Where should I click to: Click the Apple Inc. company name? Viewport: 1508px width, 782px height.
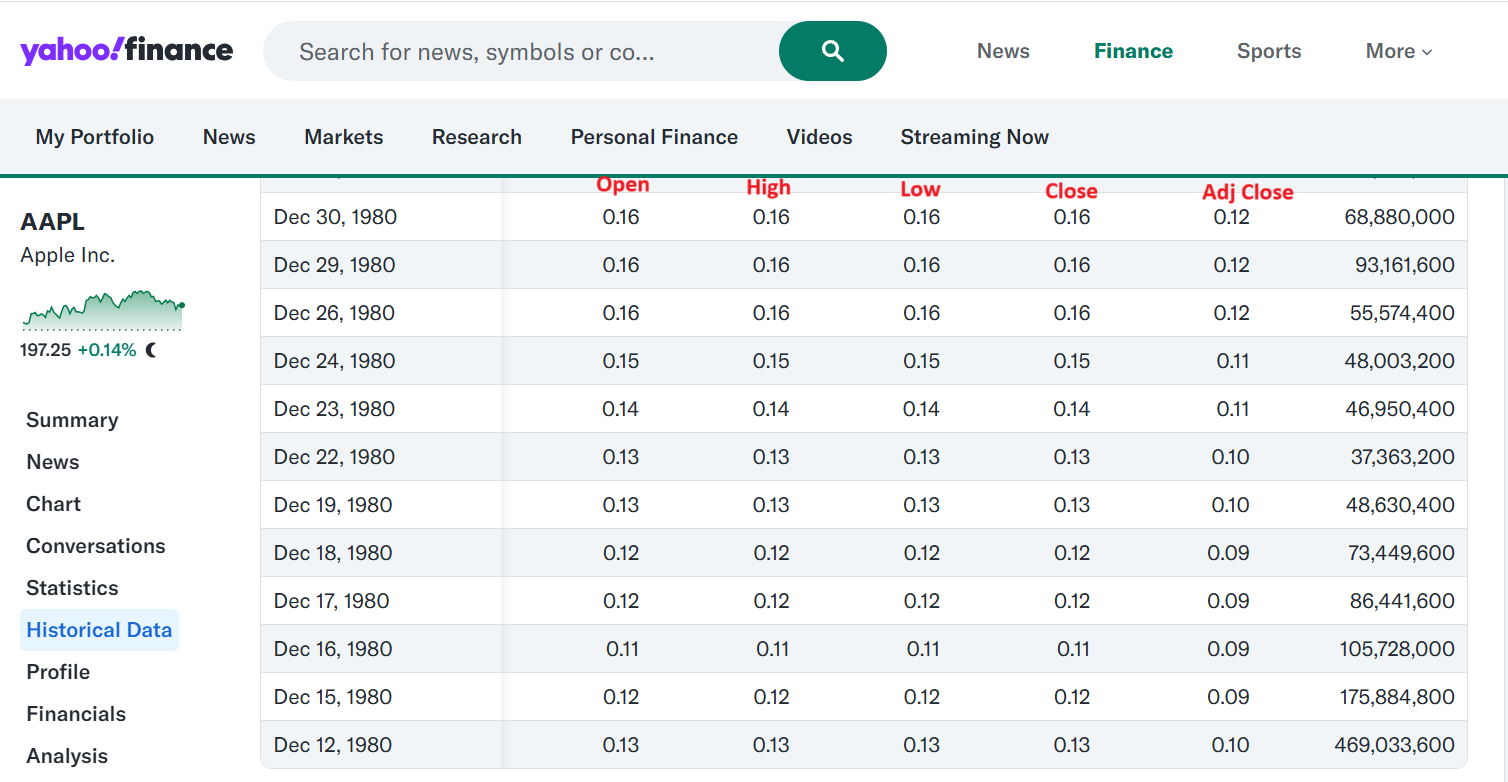pos(68,255)
